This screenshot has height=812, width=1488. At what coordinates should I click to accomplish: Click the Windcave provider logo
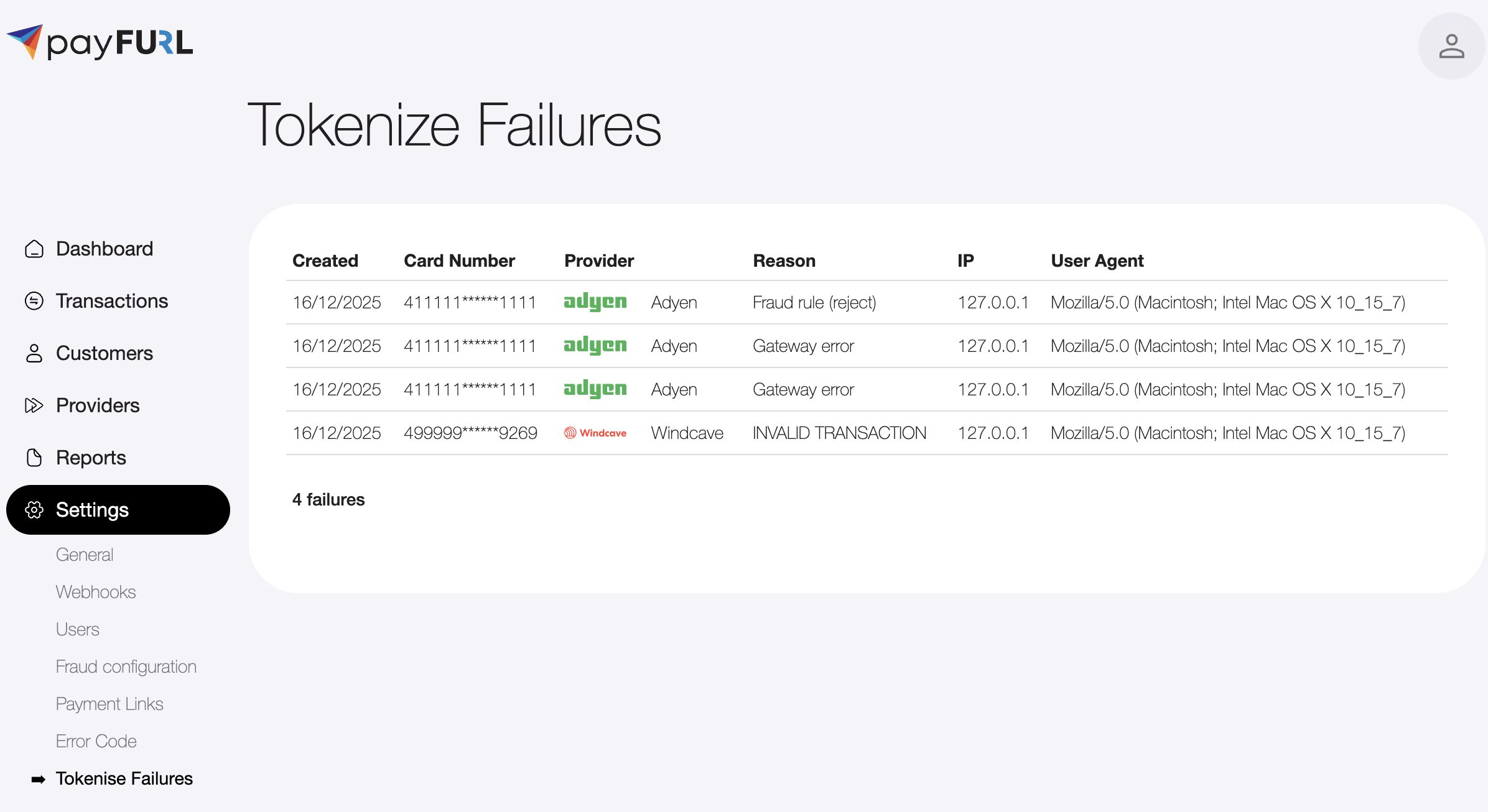595,433
